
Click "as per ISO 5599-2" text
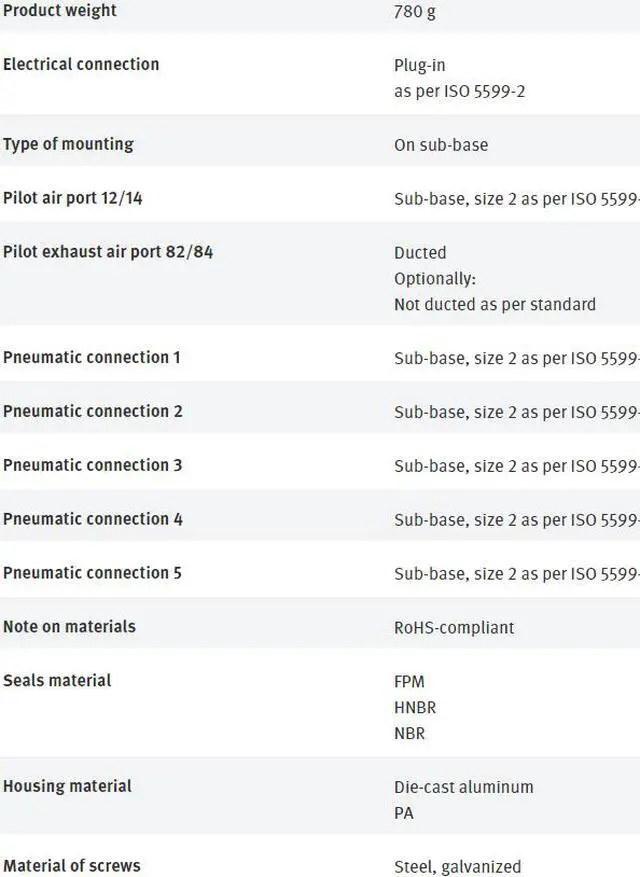pyautogui.click(x=459, y=92)
